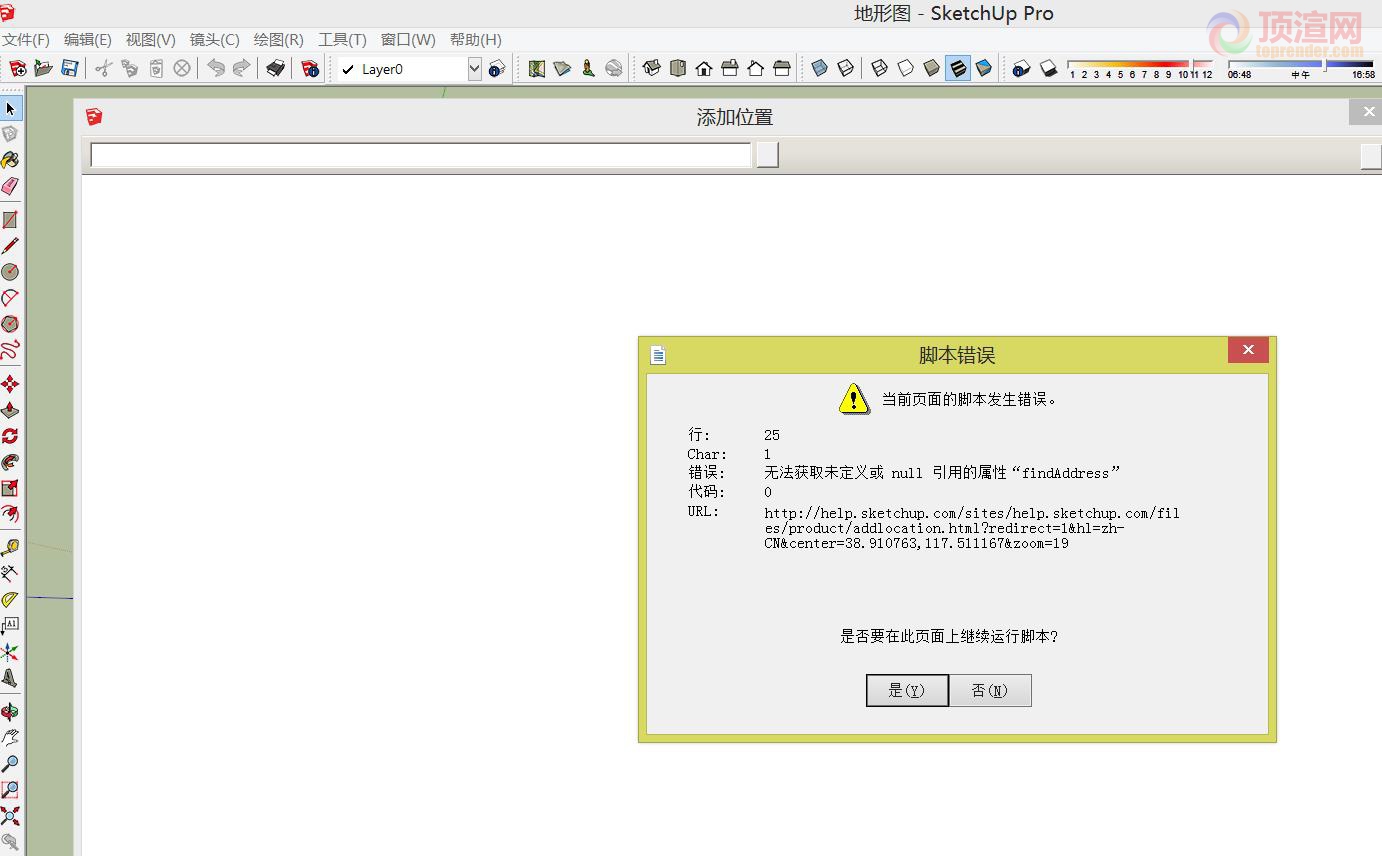The height and width of the screenshot is (856, 1382).
Task: Click the Open file folder icon
Action: pyautogui.click(x=43, y=68)
